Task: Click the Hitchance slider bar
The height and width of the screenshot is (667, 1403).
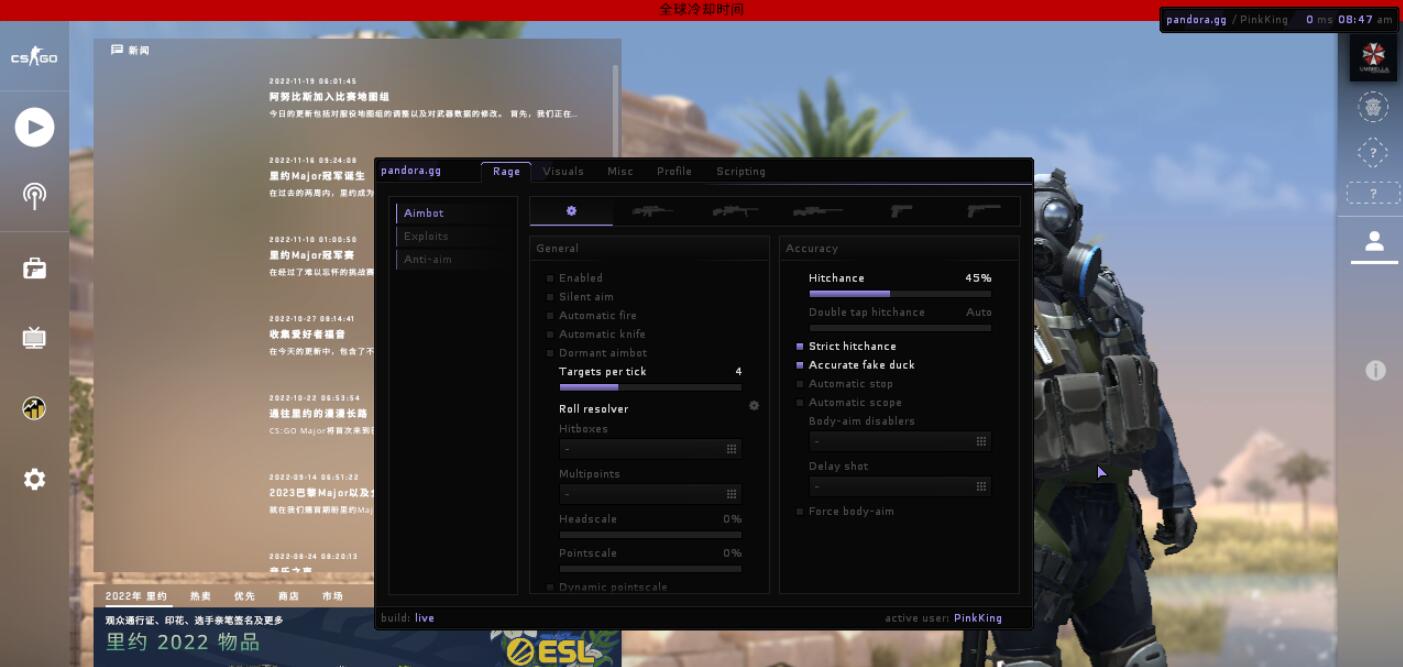Action: (899, 294)
